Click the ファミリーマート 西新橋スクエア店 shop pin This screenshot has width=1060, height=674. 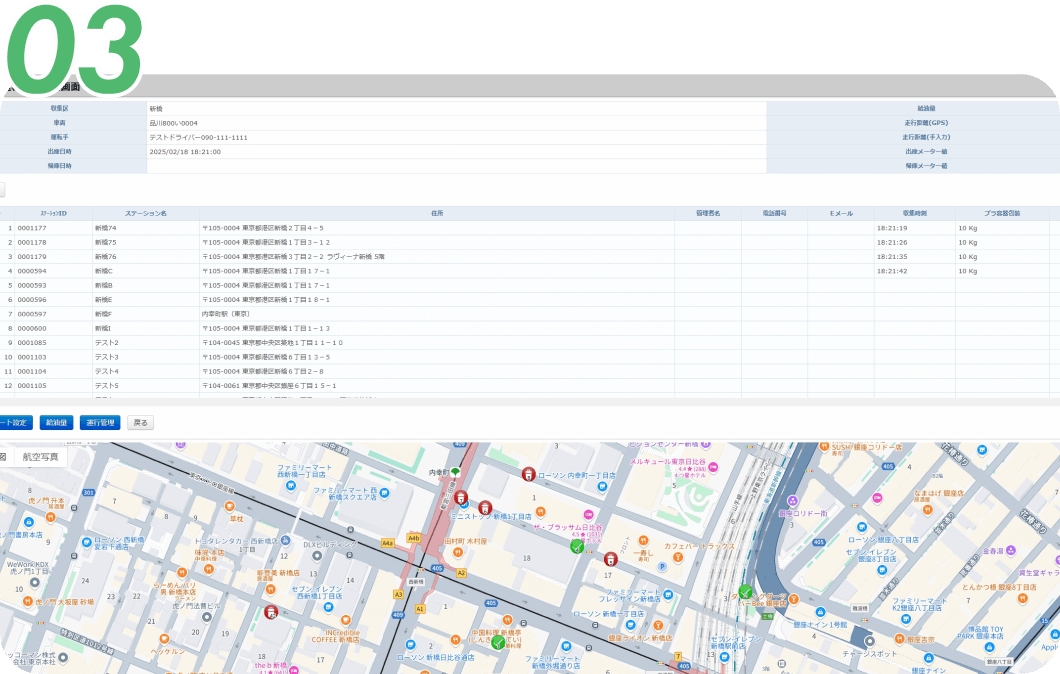point(384,493)
